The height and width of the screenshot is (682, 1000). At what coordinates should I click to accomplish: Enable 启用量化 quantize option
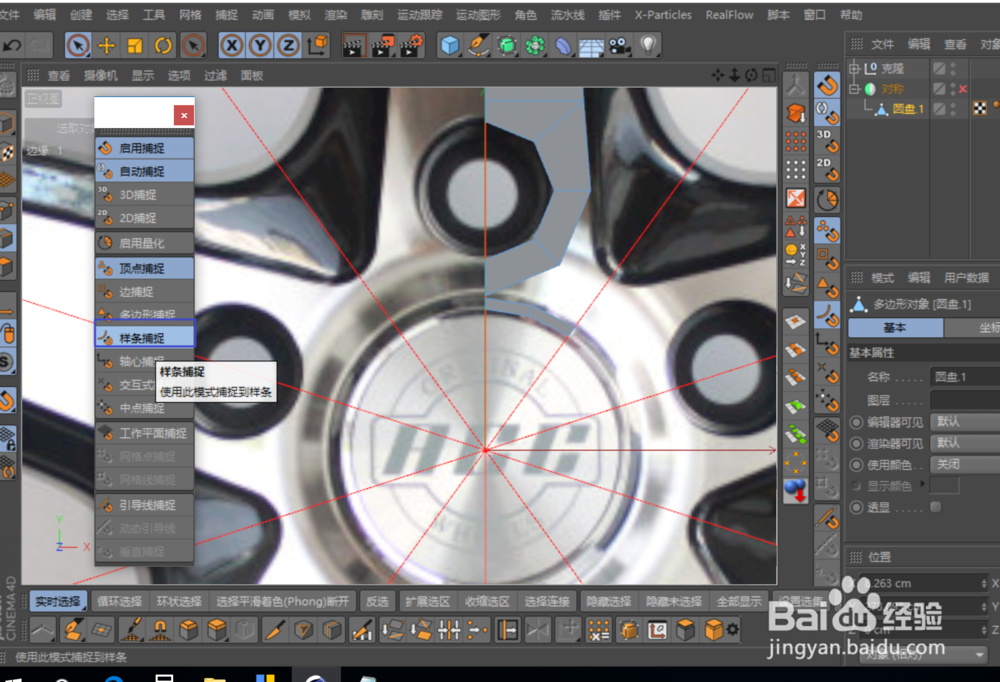pyautogui.click(x=145, y=243)
